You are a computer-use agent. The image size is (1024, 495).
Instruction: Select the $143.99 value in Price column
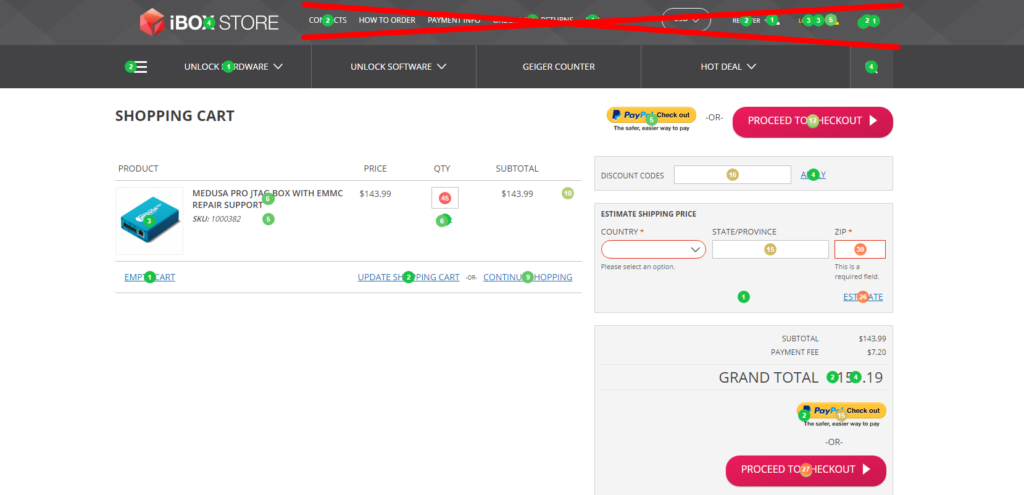coord(375,193)
